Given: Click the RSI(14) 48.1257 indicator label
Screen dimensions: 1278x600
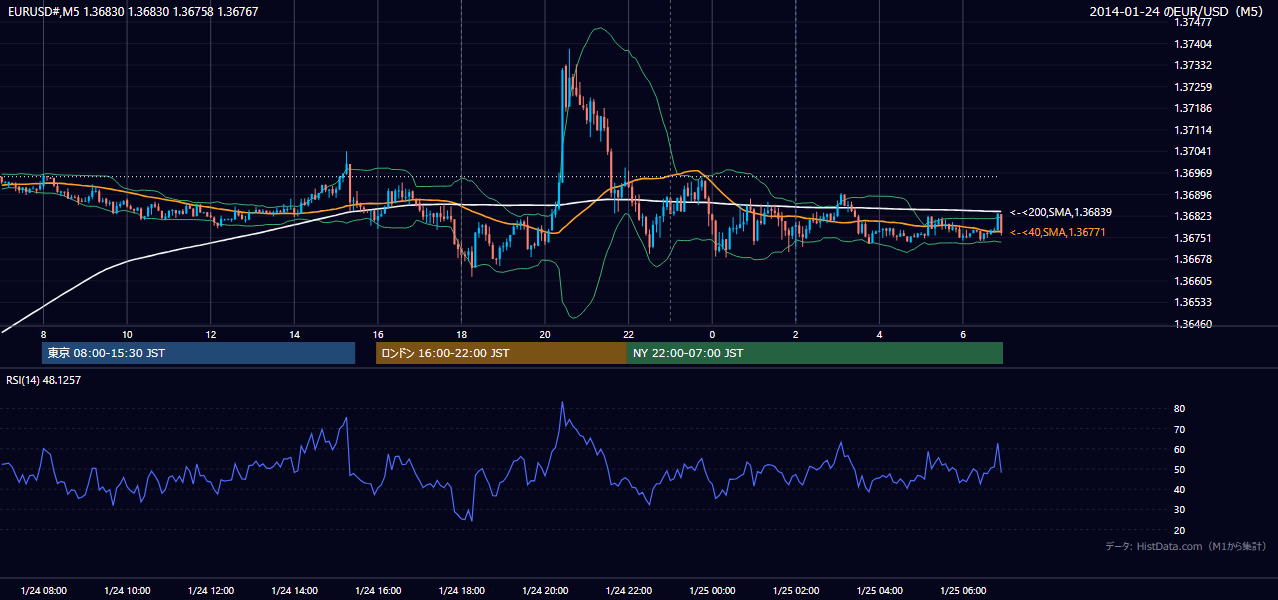Looking at the screenshot, I should [44, 380].
